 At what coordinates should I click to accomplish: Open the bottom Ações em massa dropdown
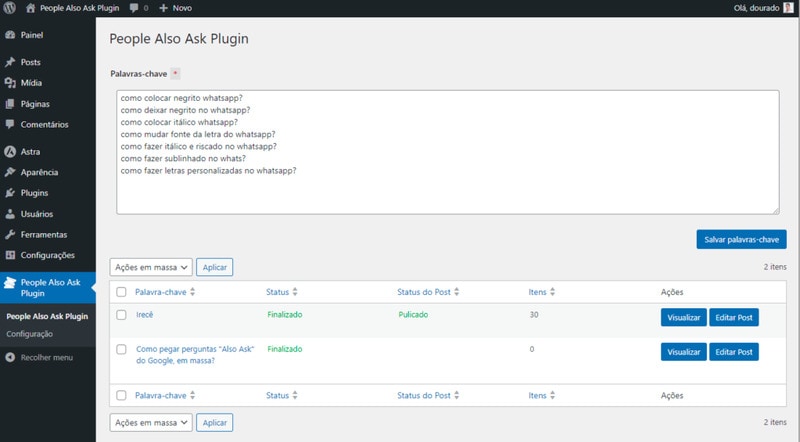pyautogui.click(x=151, y=423)
